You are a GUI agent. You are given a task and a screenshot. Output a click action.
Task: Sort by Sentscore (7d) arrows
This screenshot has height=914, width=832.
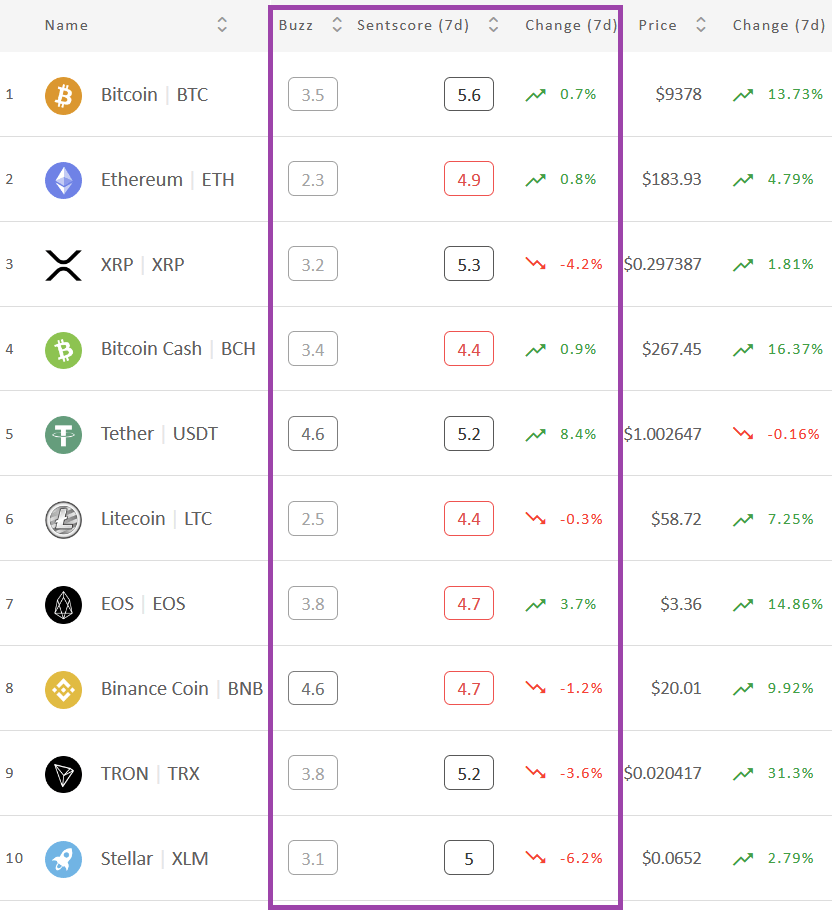tap(493, 24)
